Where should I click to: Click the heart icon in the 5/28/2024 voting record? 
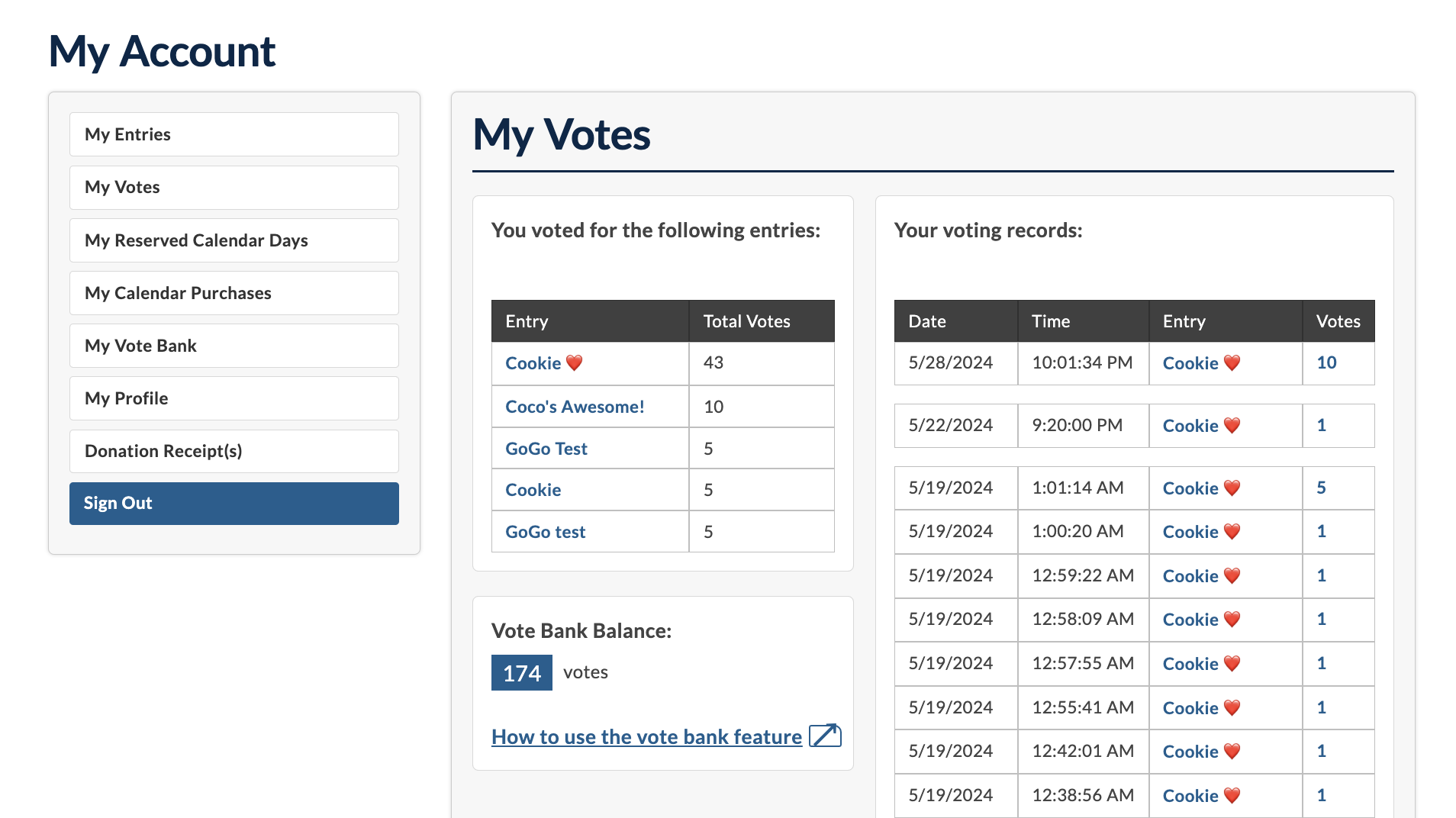click(x=1232, y=363)
